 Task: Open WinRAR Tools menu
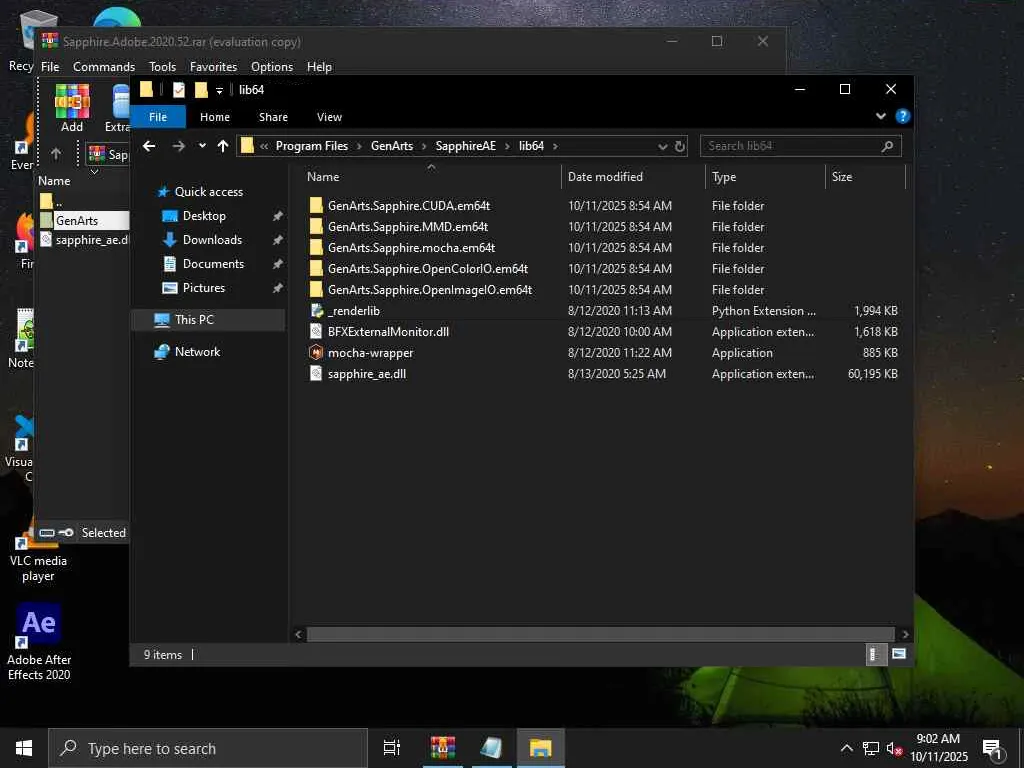click(162, 67)
